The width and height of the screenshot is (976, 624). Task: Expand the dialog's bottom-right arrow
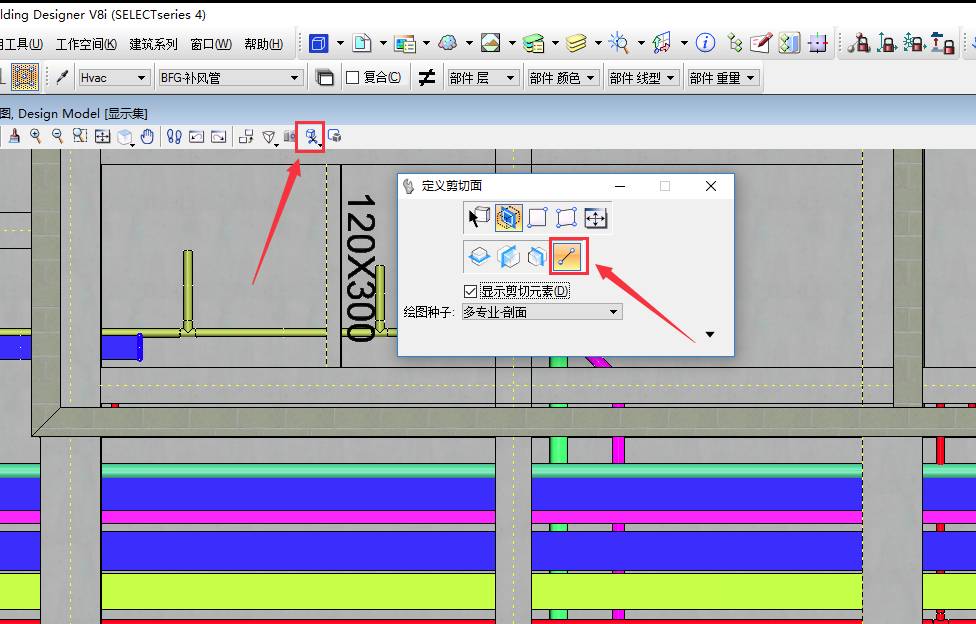click(x=710, y=334)
